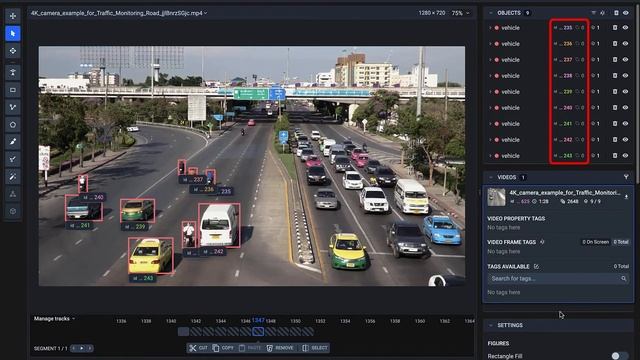Open the 75% zoom level dropdown

click(460, 13)
